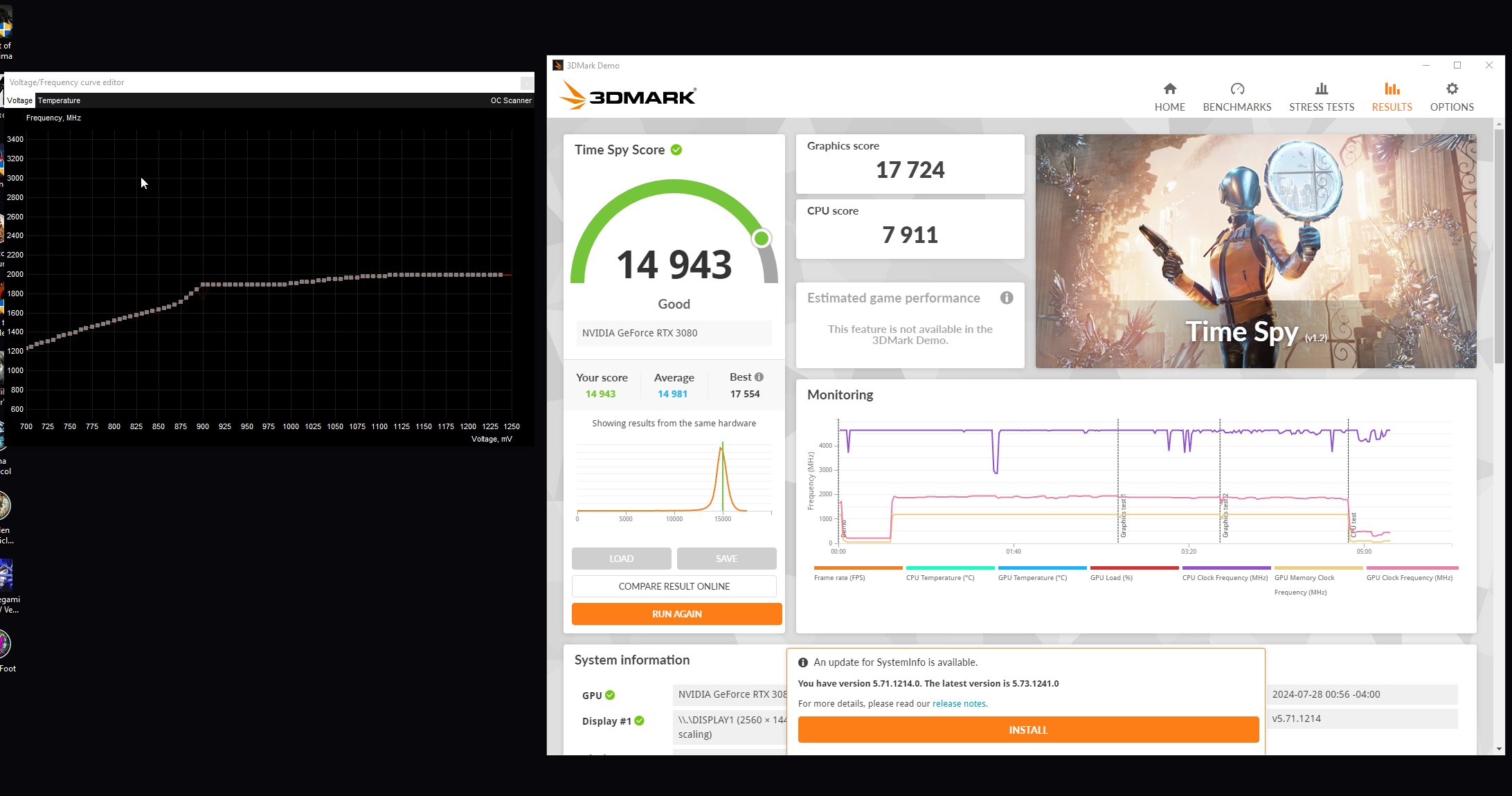Screen dimensions: 1512x796
Task: Click the score distribution chart peak
Action: 721,449
